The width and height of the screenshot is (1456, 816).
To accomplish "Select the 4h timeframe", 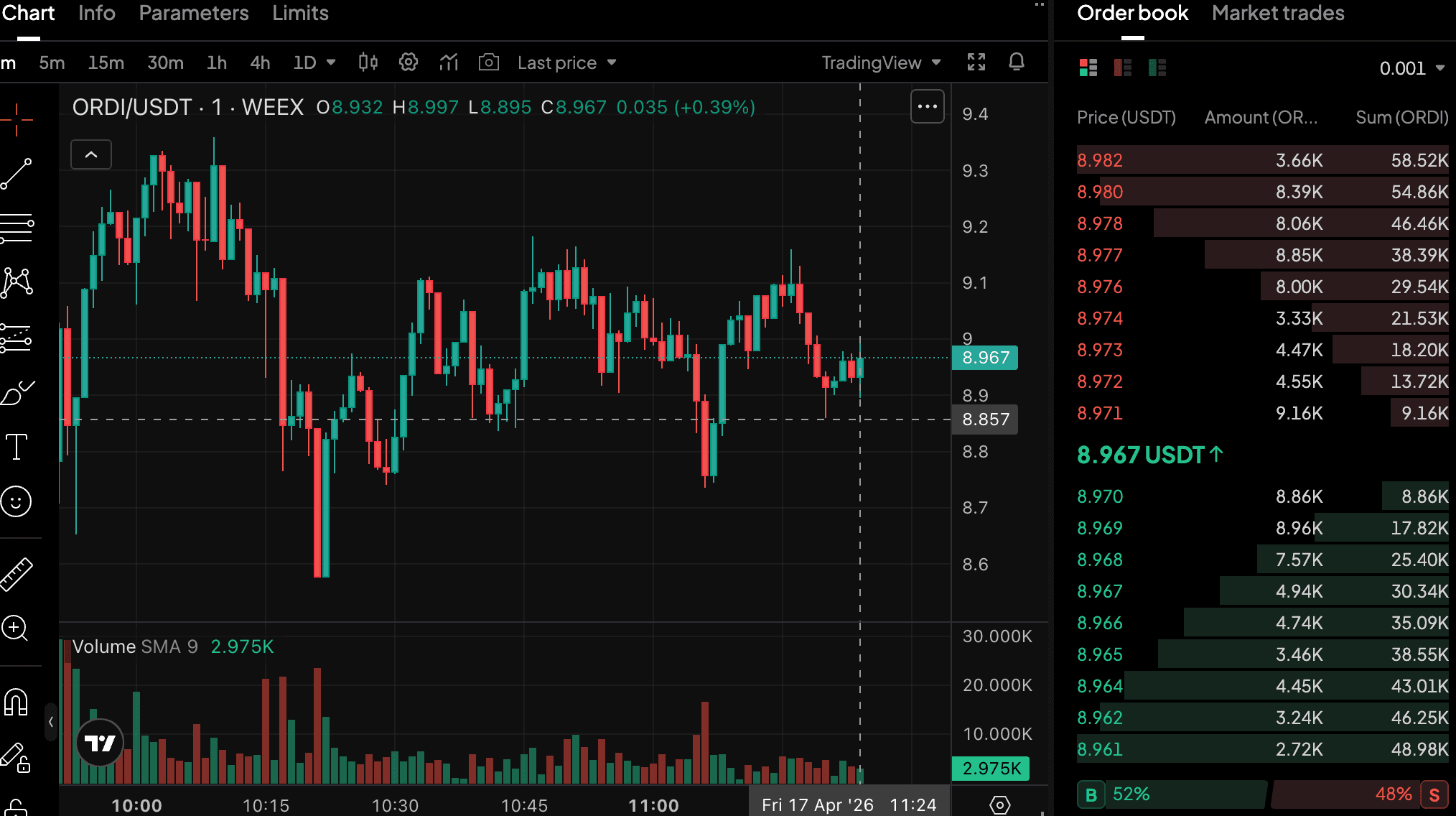I will point(260,62).
